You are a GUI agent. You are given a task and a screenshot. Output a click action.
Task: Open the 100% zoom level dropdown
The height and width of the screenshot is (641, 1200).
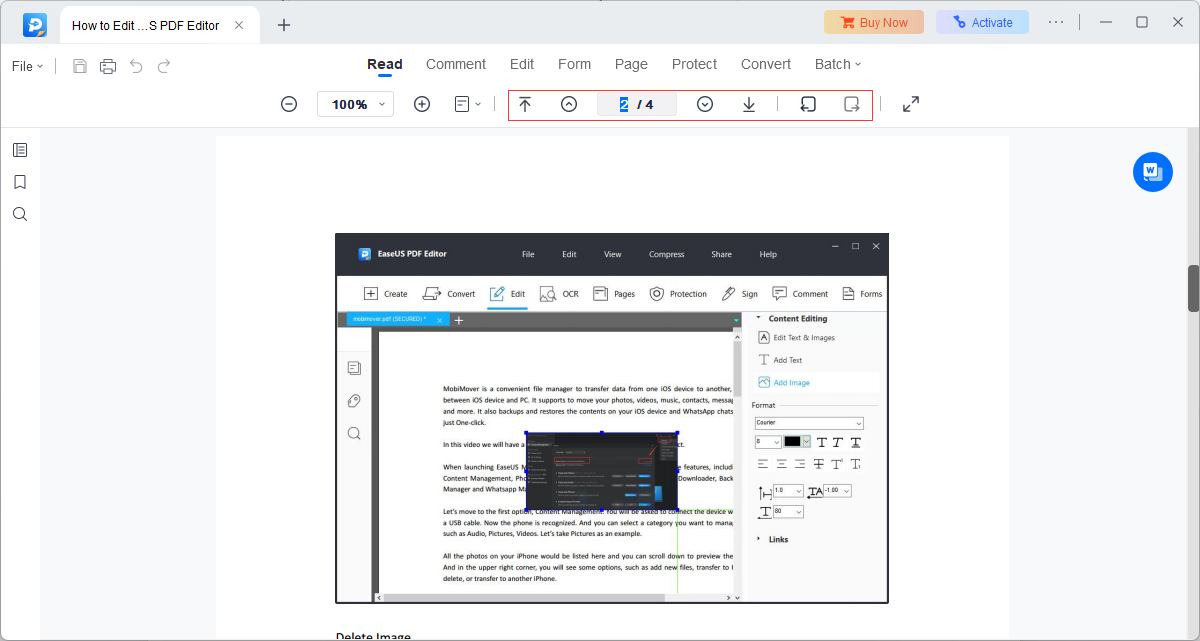pos(355,104)
